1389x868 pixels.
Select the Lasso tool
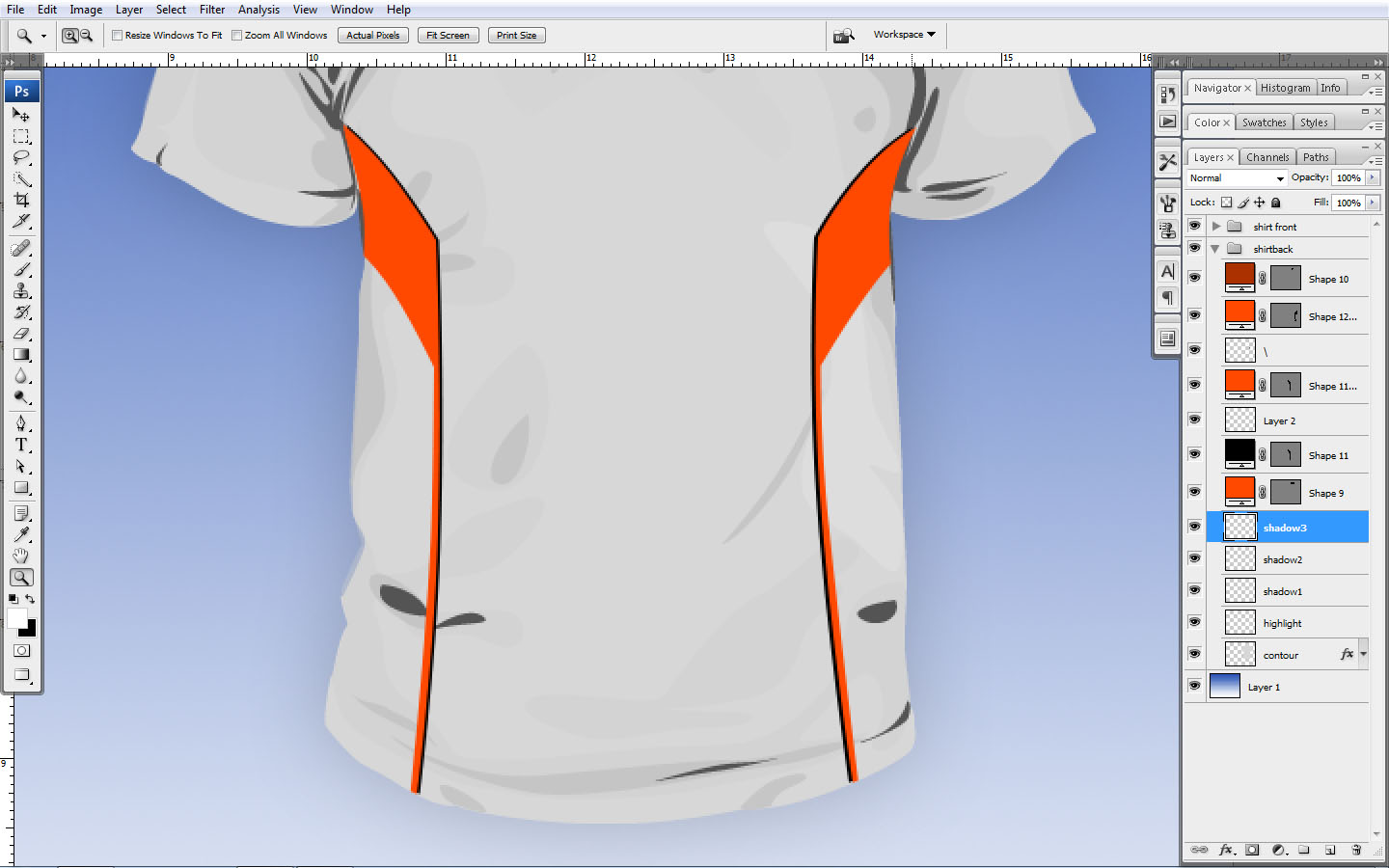tap(21, 158)
